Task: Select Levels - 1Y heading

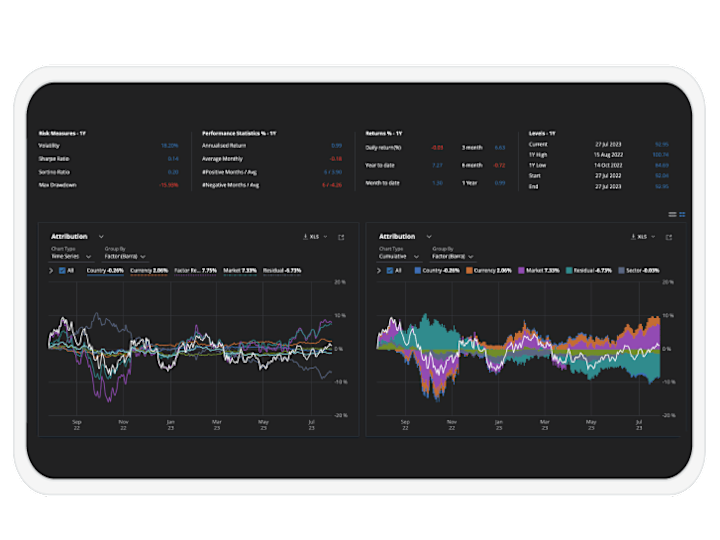Action: 542,134
